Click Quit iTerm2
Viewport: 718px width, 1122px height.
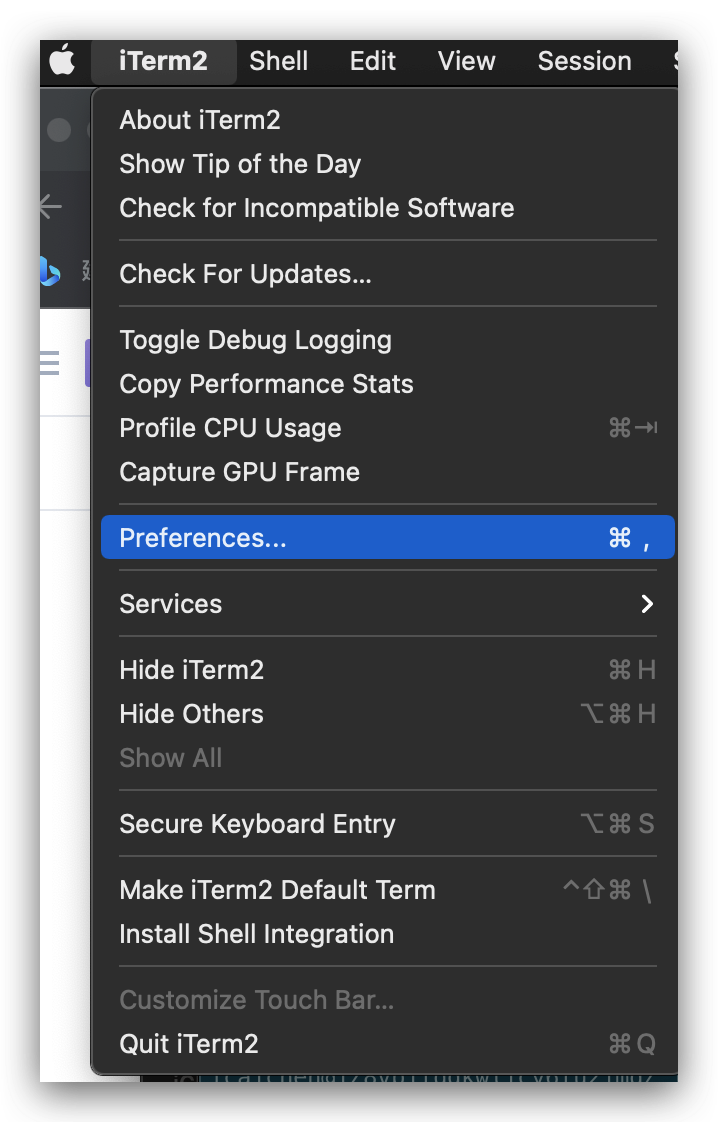point(189,1044)
